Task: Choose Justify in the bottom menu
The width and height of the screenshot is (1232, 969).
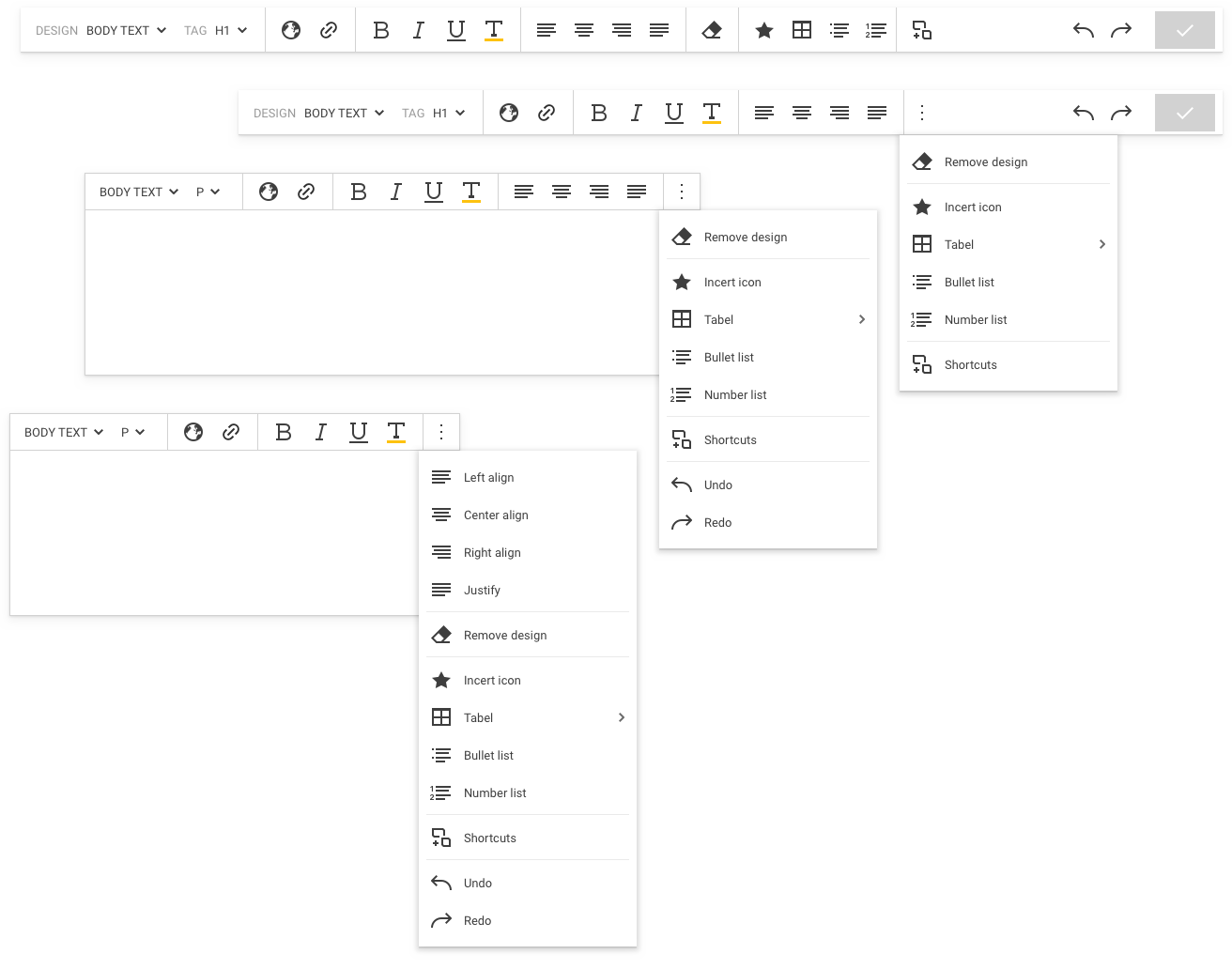Action: [528, 590]
